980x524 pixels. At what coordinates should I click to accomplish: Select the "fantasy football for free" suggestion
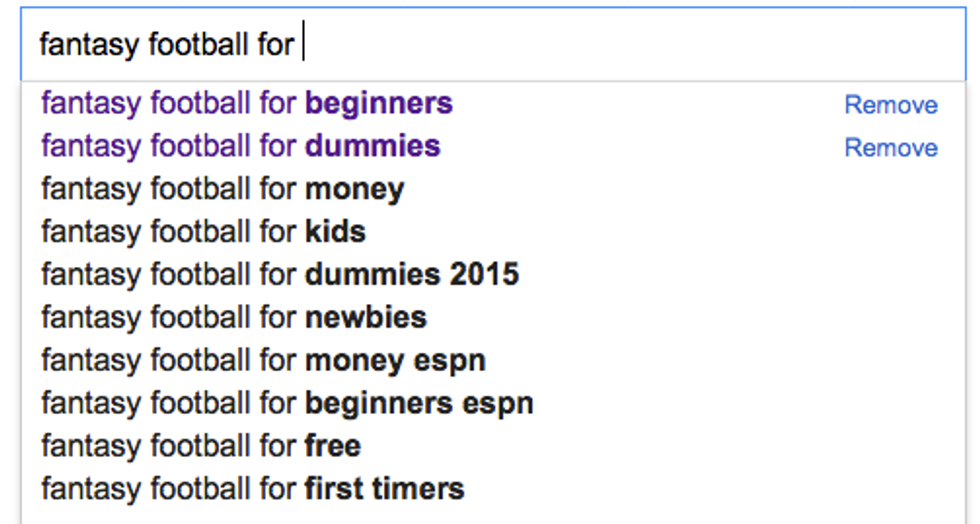201,446
